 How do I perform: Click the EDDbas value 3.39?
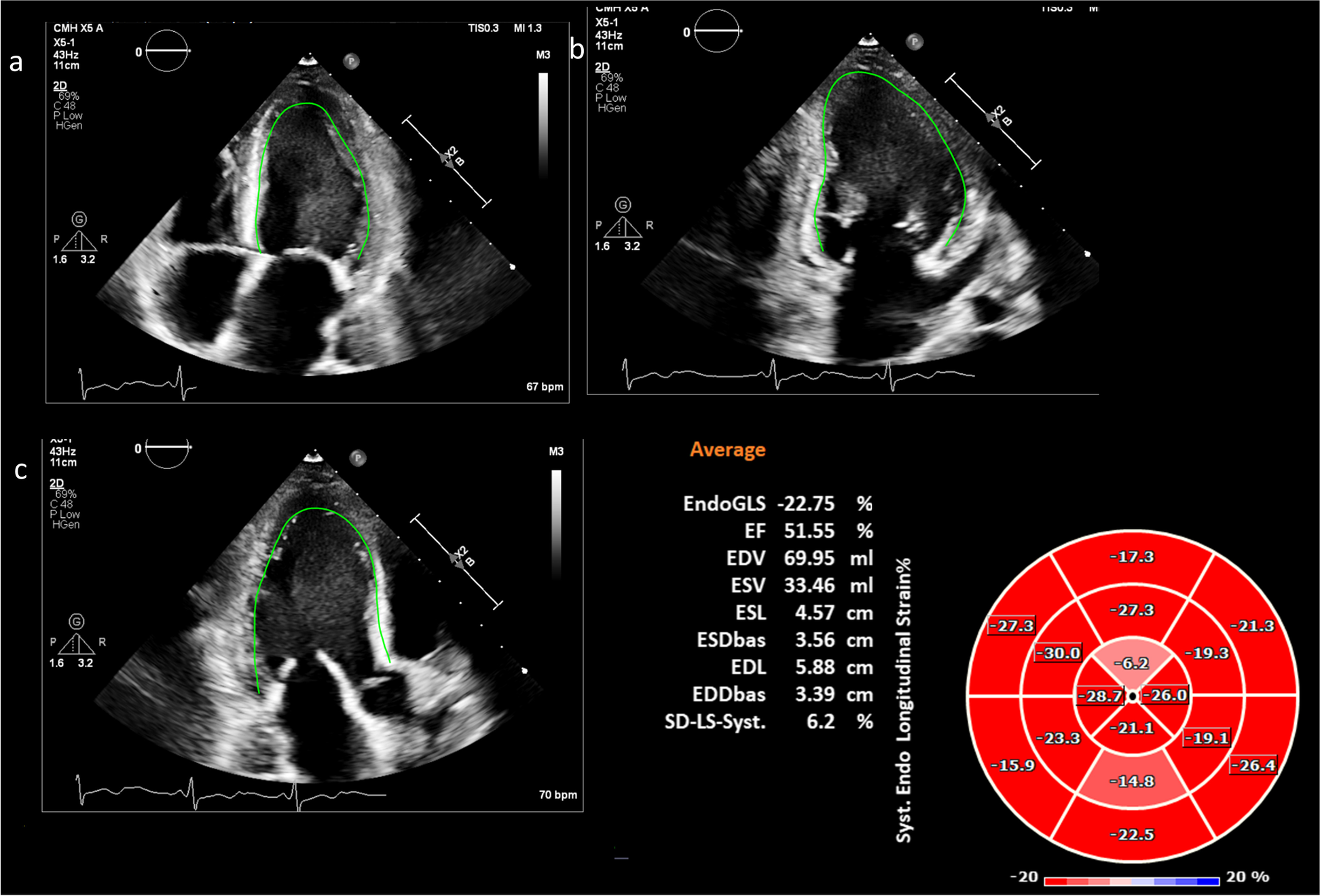[x=815, y=694]
